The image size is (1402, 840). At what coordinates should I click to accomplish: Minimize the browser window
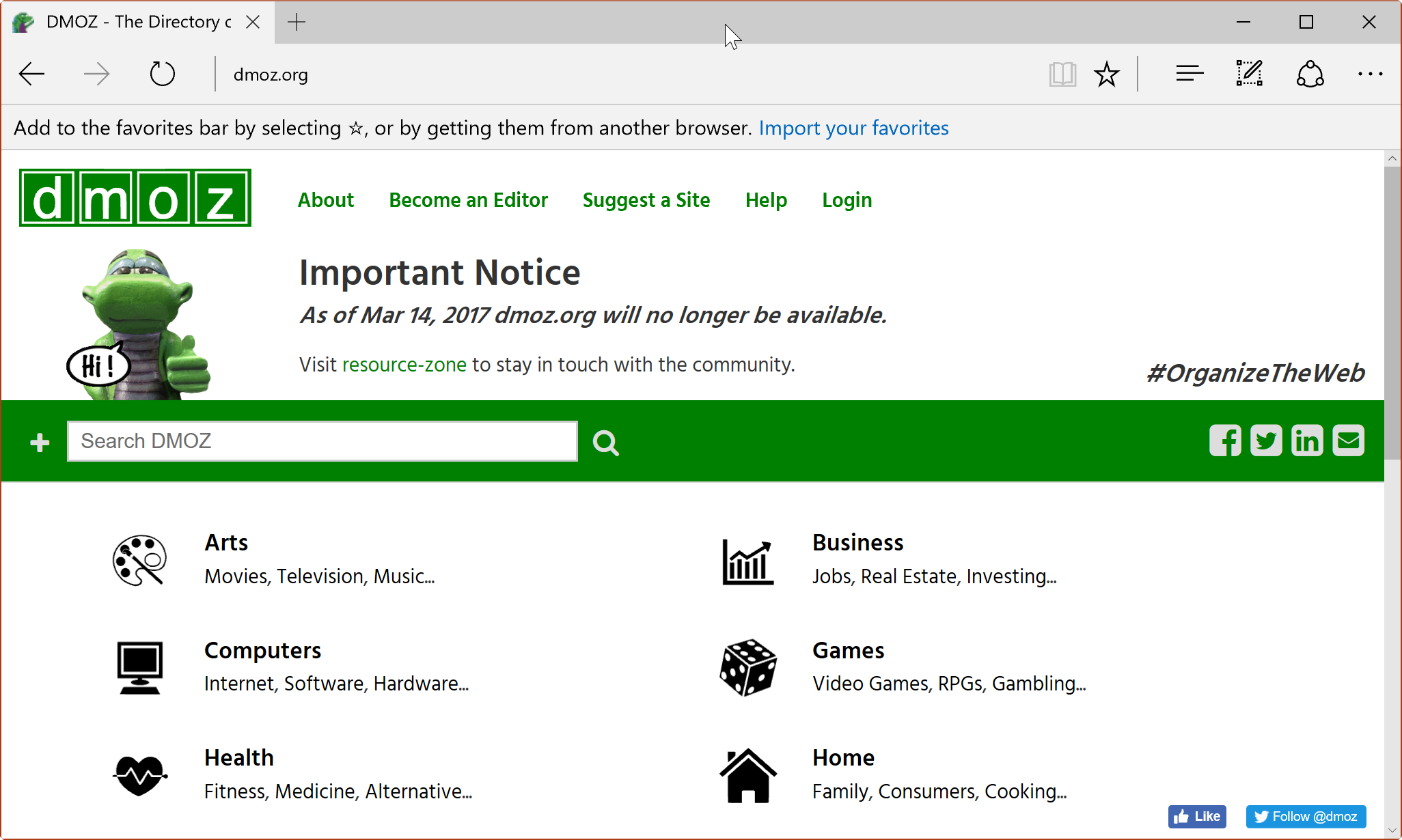point(1243,22)
